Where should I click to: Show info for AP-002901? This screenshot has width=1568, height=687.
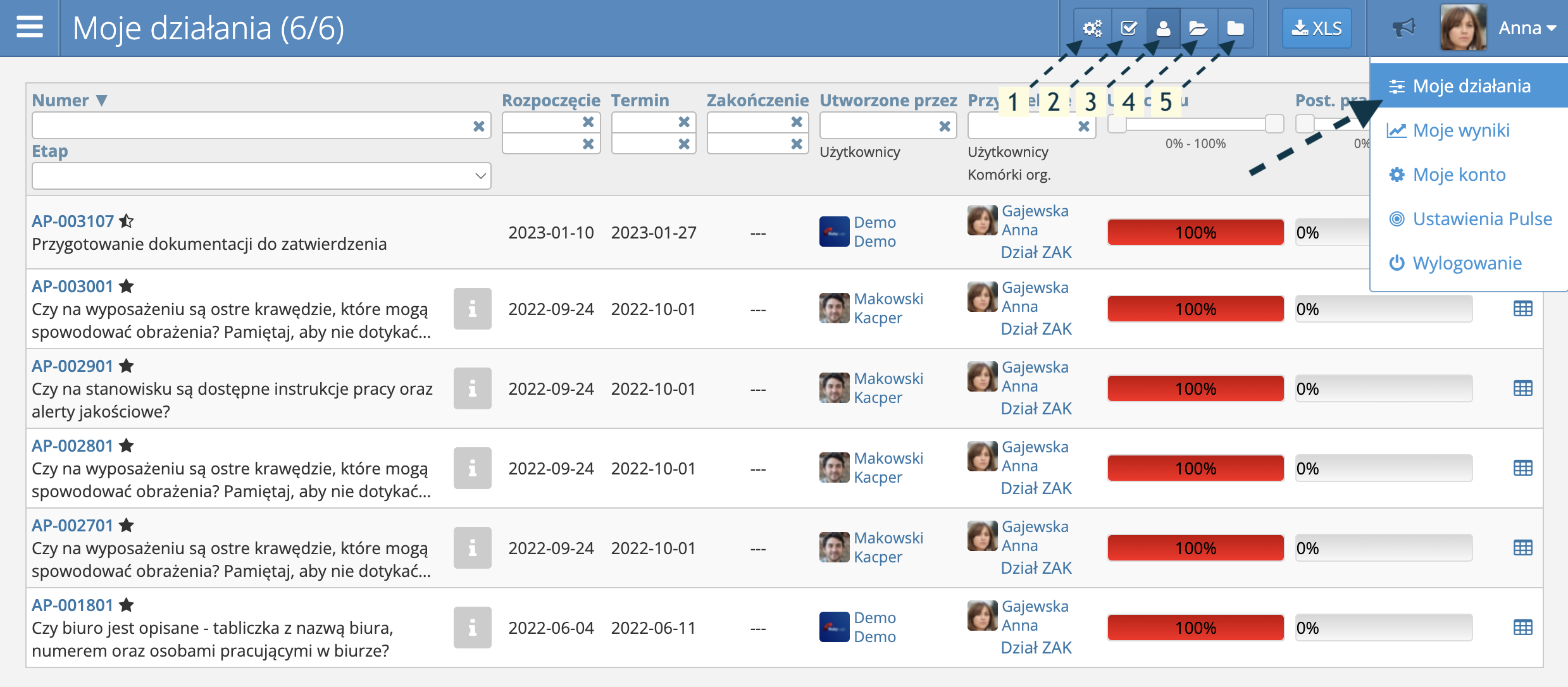coord(472,388)
